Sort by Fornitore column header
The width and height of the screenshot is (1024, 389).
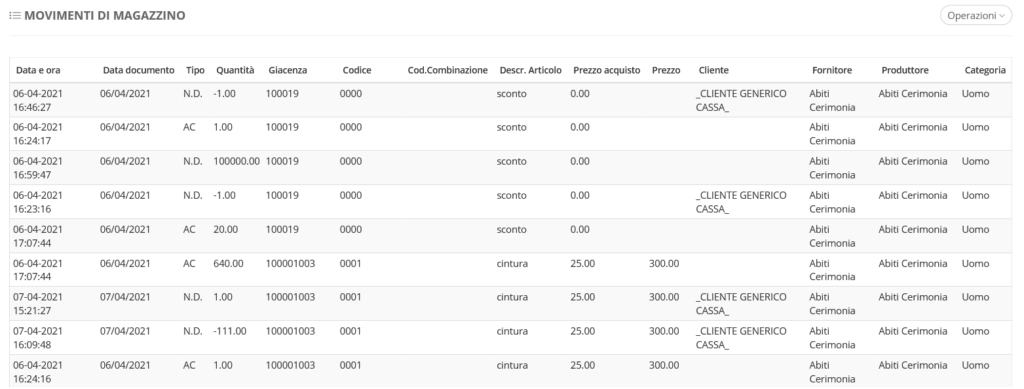coord(831,70)
